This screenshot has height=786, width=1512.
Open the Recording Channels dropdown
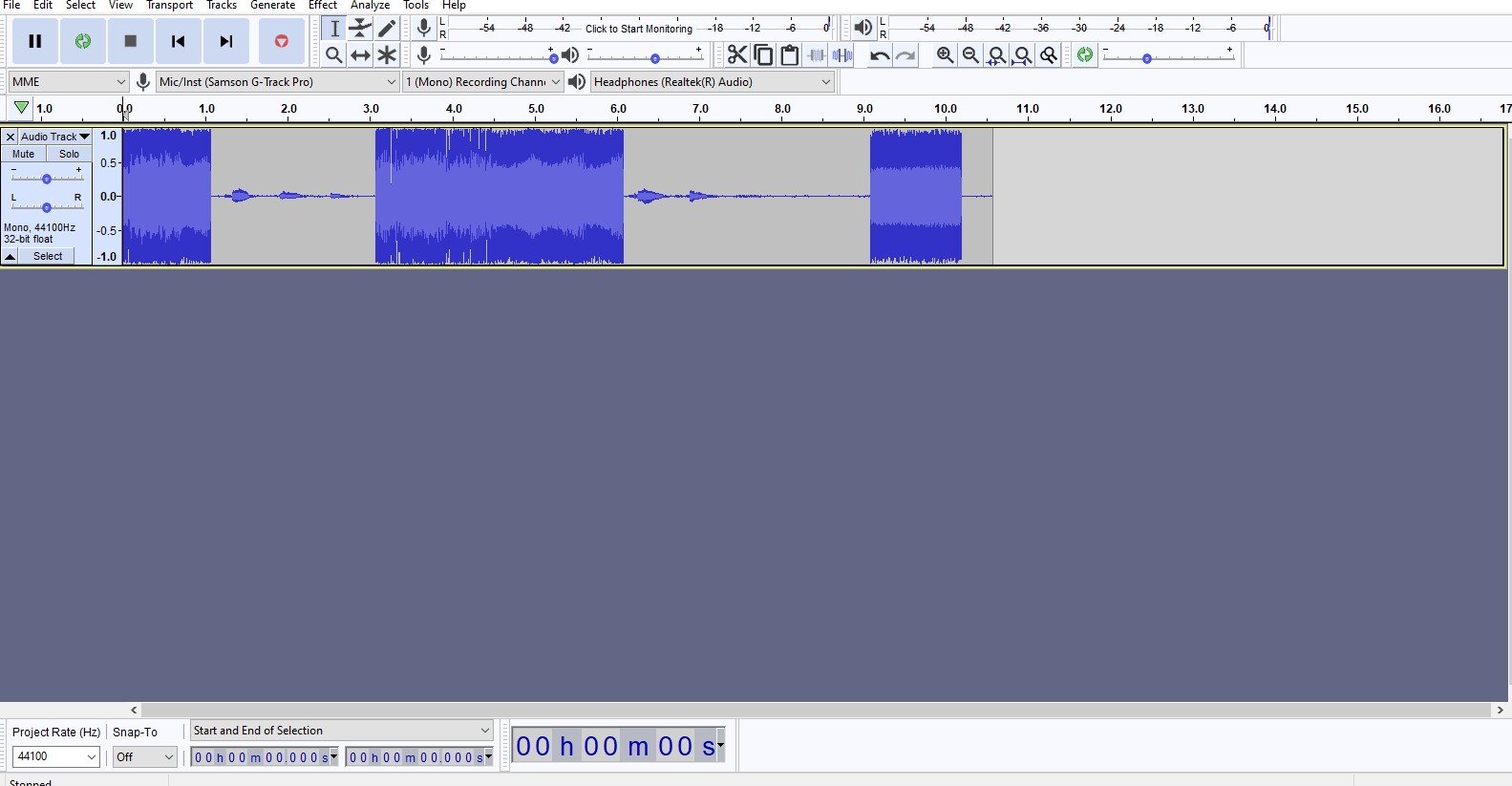(x=482, y=82)
